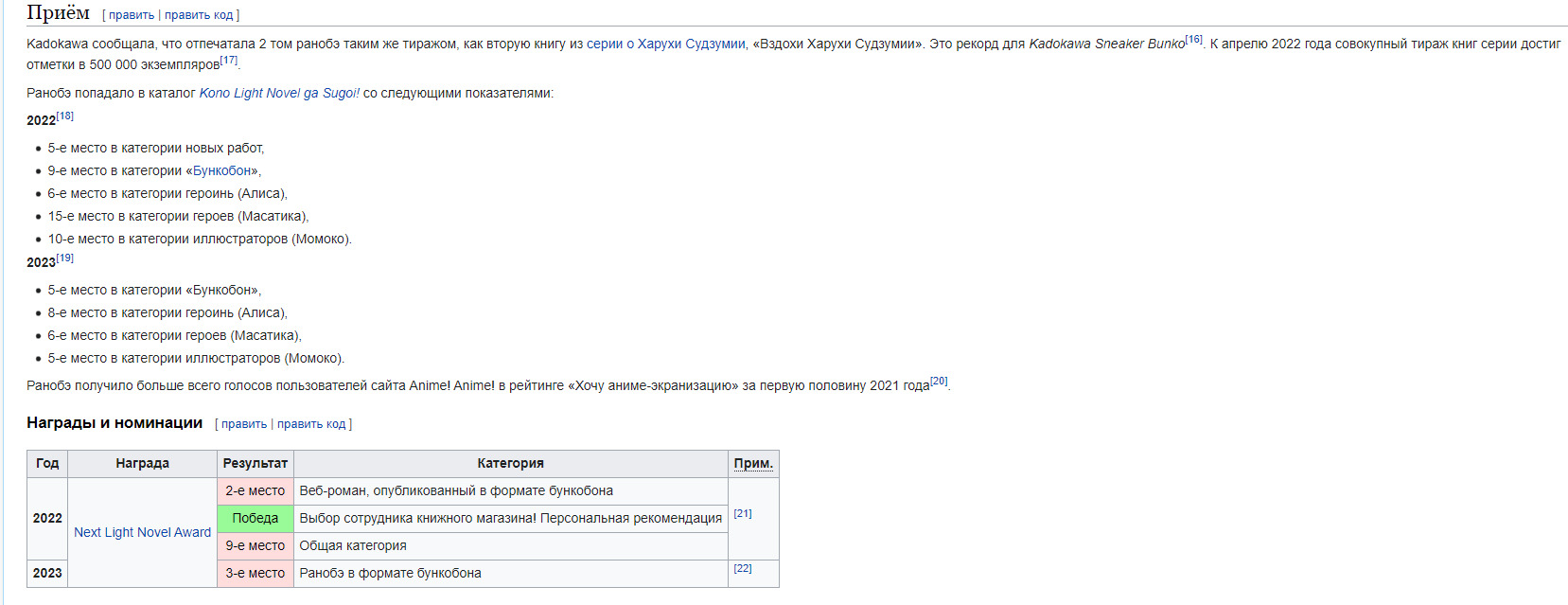This screenshot has height=605, width=1568.
Task: Open footnote reference [17]
Action: [x=229, y=61]
